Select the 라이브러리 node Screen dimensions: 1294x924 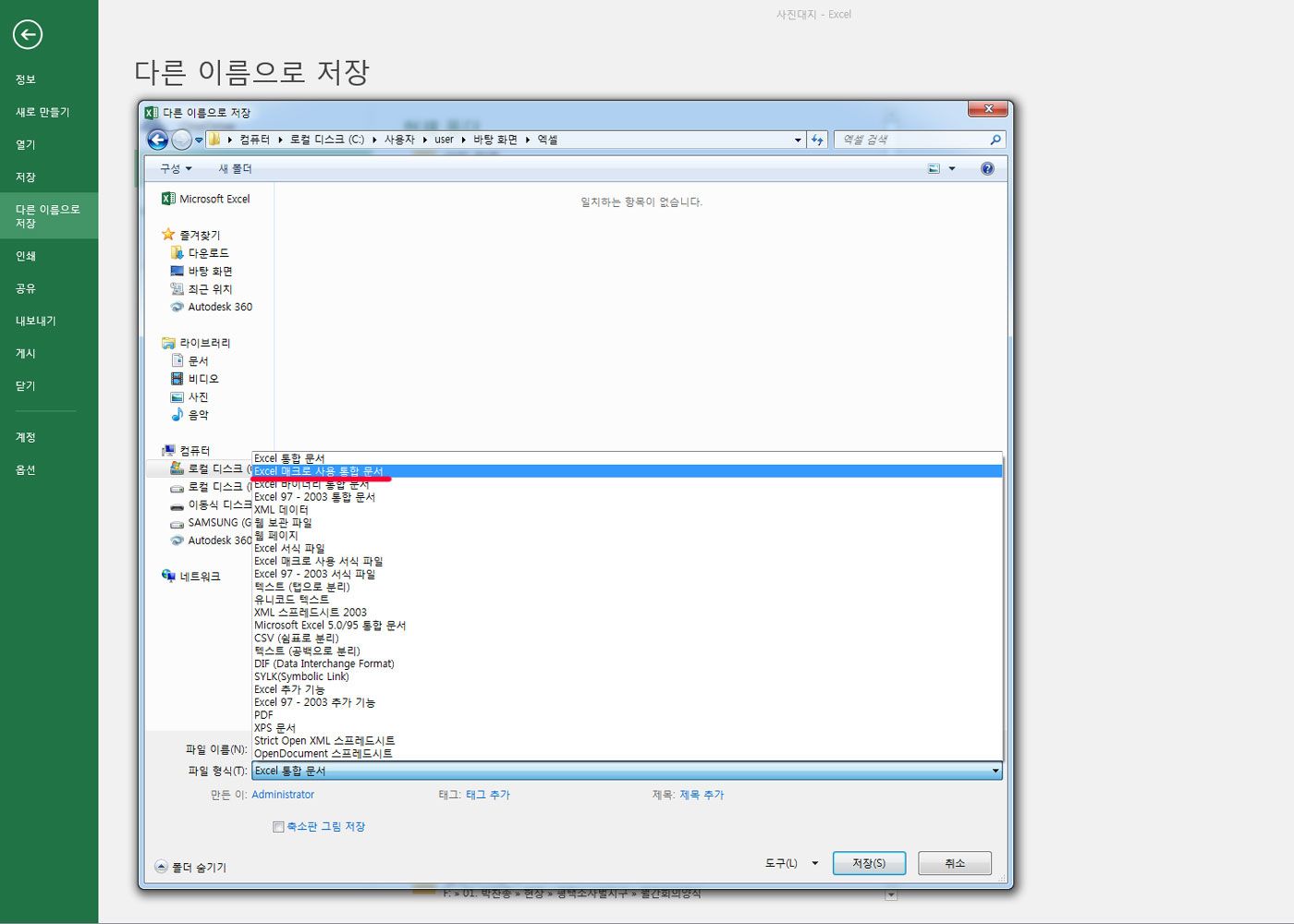(196, 343)
